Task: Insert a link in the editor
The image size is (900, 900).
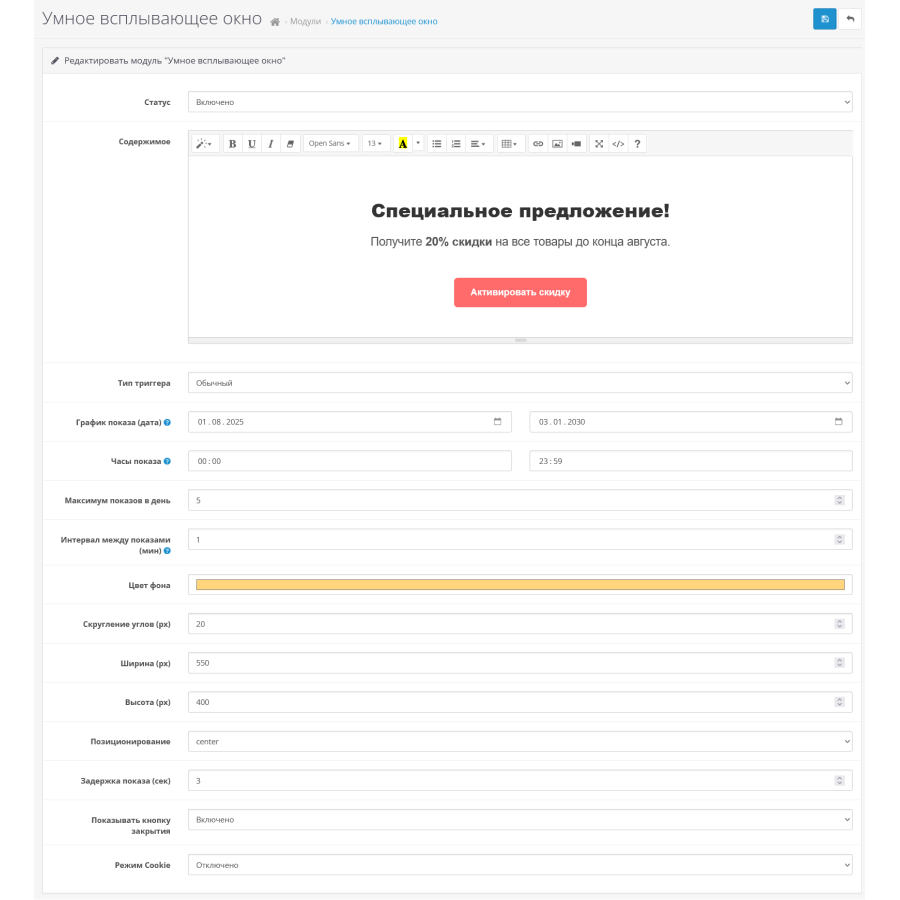Action: 538,143
